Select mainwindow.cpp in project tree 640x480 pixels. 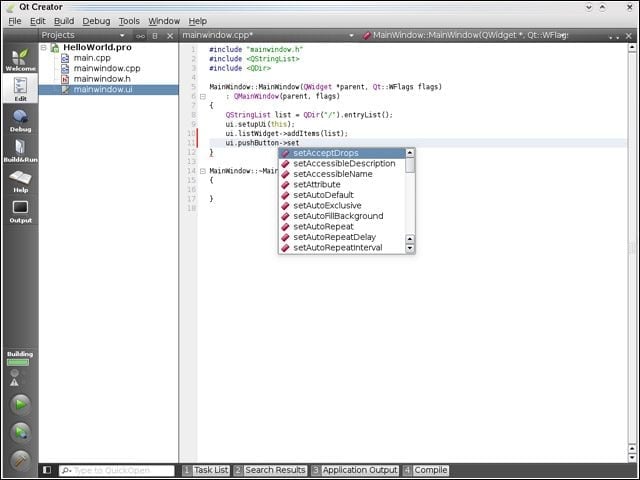point(107,69)
